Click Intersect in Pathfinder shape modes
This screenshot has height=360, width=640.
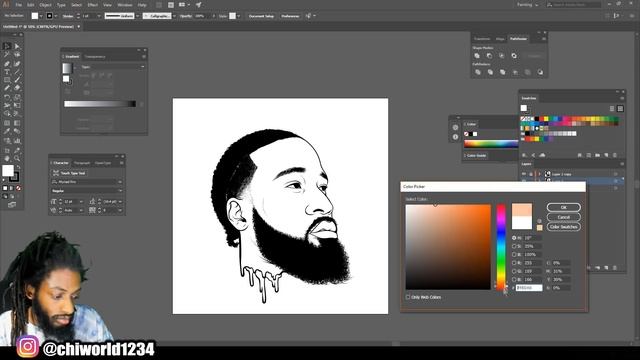(x=502, y=56)
